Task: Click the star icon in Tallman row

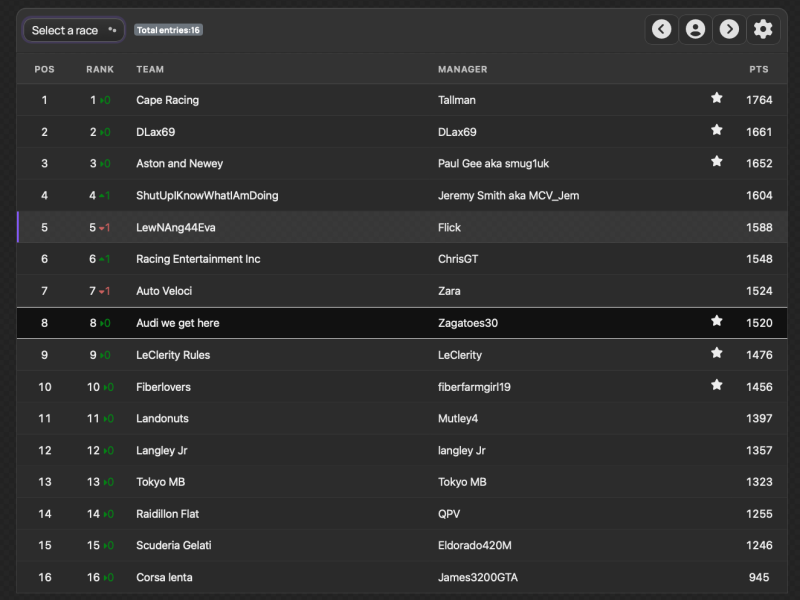Action: [x=716, y=98]
